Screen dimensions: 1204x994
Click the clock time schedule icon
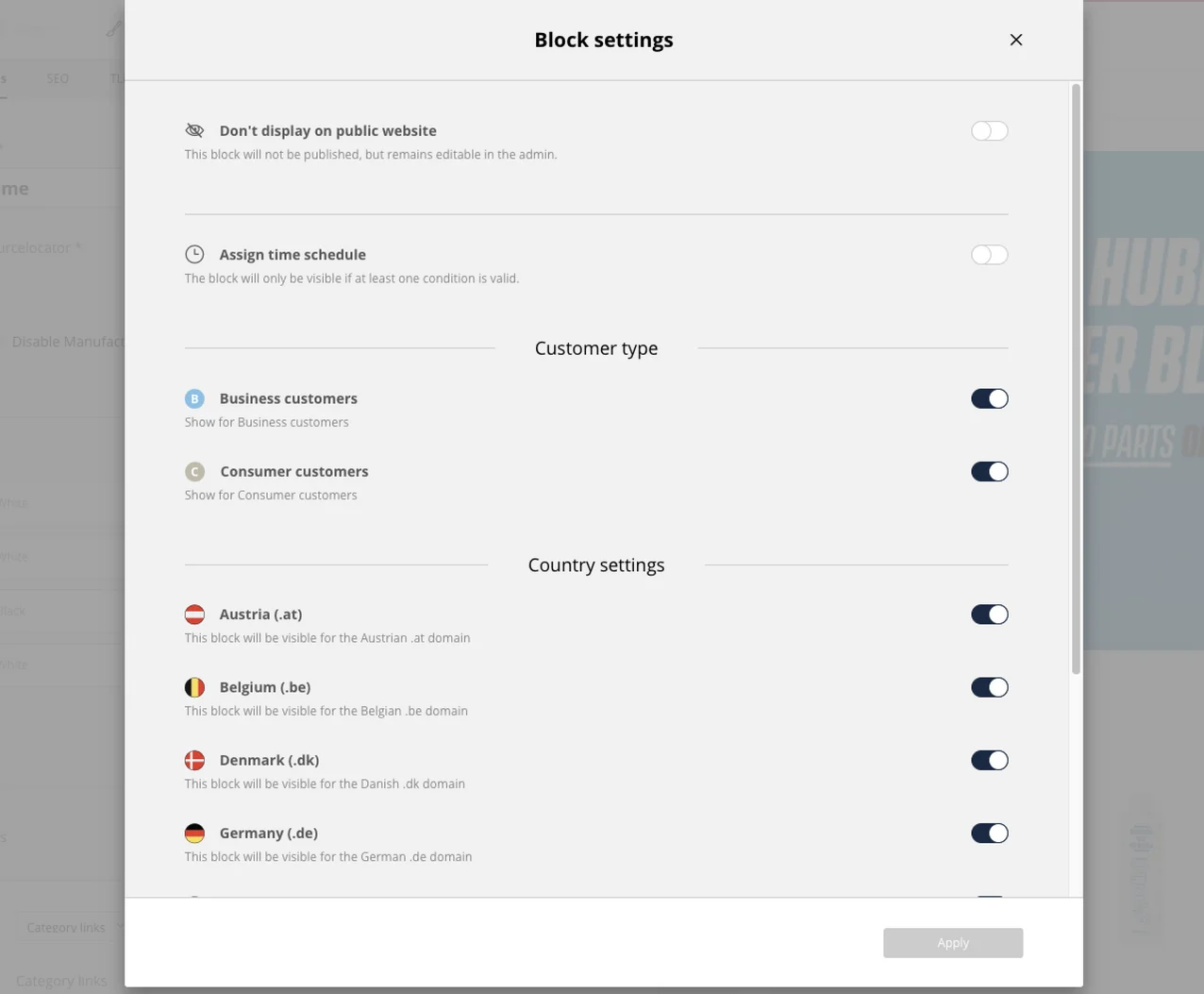[194, 254]
